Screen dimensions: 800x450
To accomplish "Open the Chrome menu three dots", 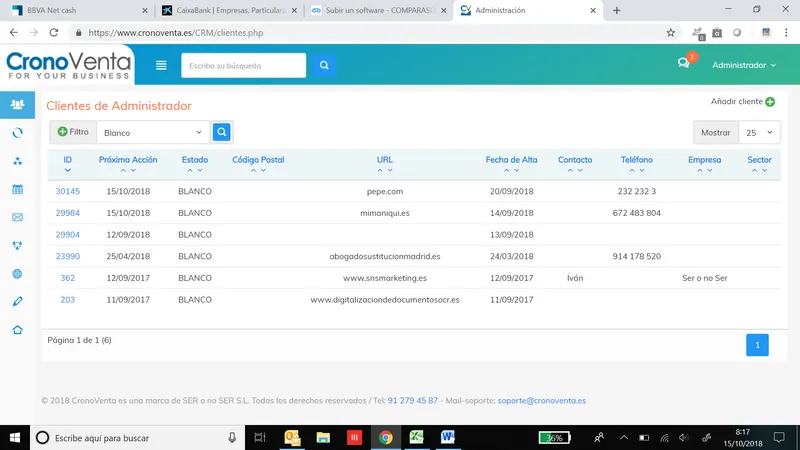I will click(x=786, y=33).
